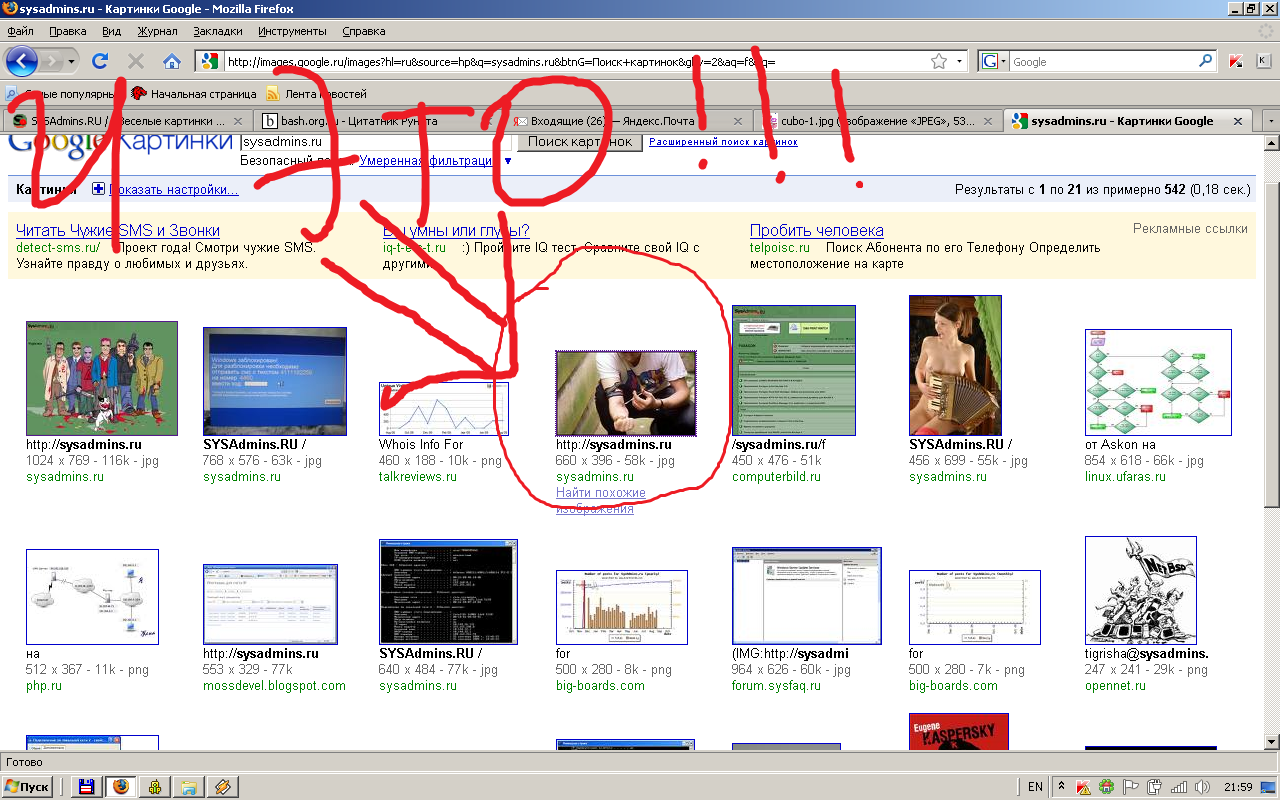Open the Файл menu
This screenshot has width=1280, height=800.
20,31
